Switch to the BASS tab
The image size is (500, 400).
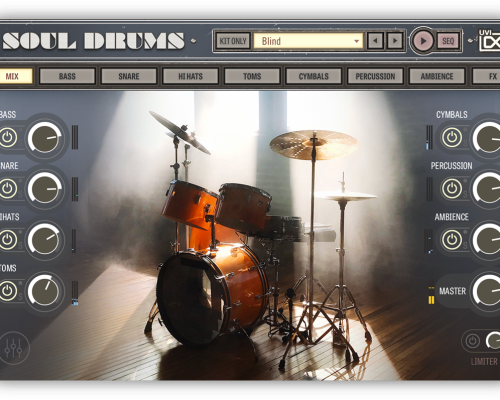(x=67, y=76)
